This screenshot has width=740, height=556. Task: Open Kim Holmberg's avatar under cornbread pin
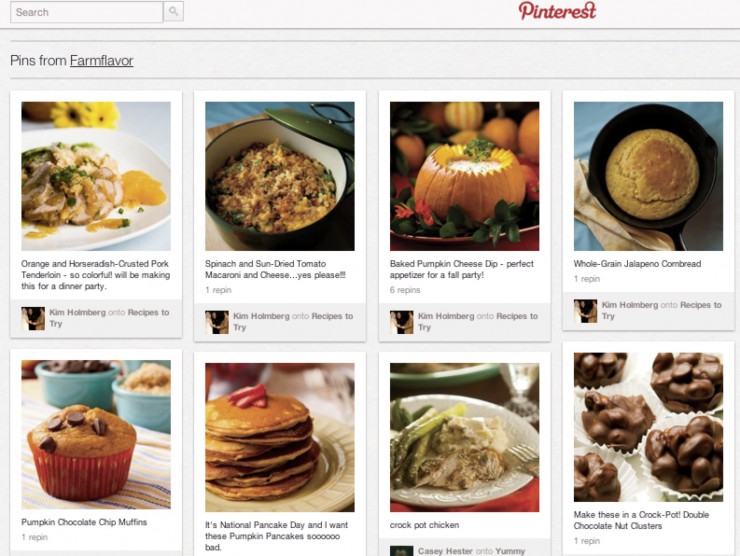[x=585, y=311]
